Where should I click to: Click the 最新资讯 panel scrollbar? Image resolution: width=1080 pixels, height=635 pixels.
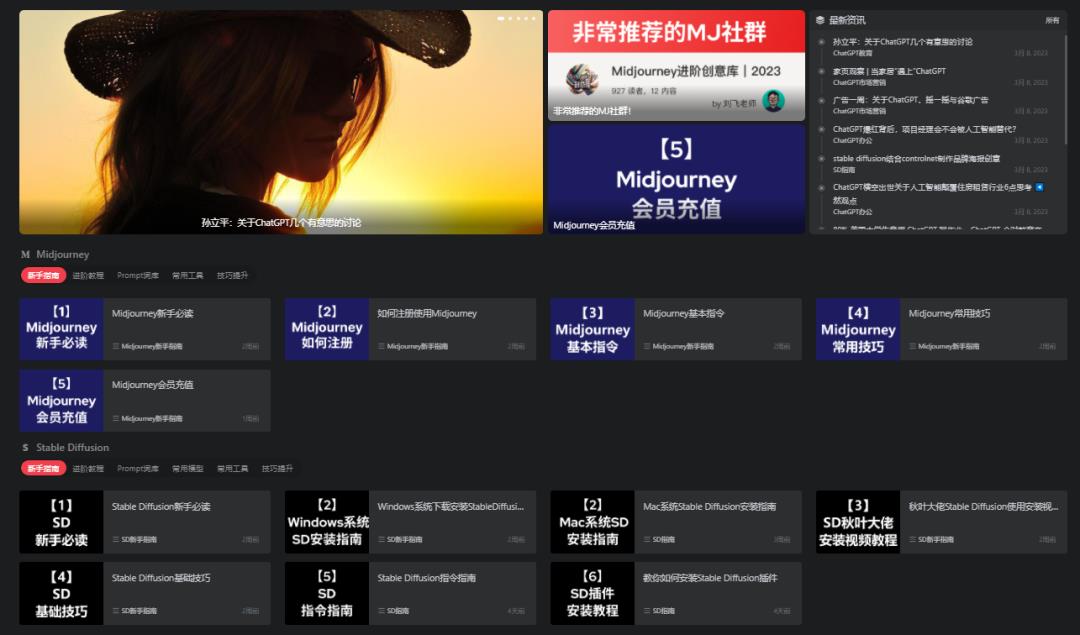point(1066,90)
